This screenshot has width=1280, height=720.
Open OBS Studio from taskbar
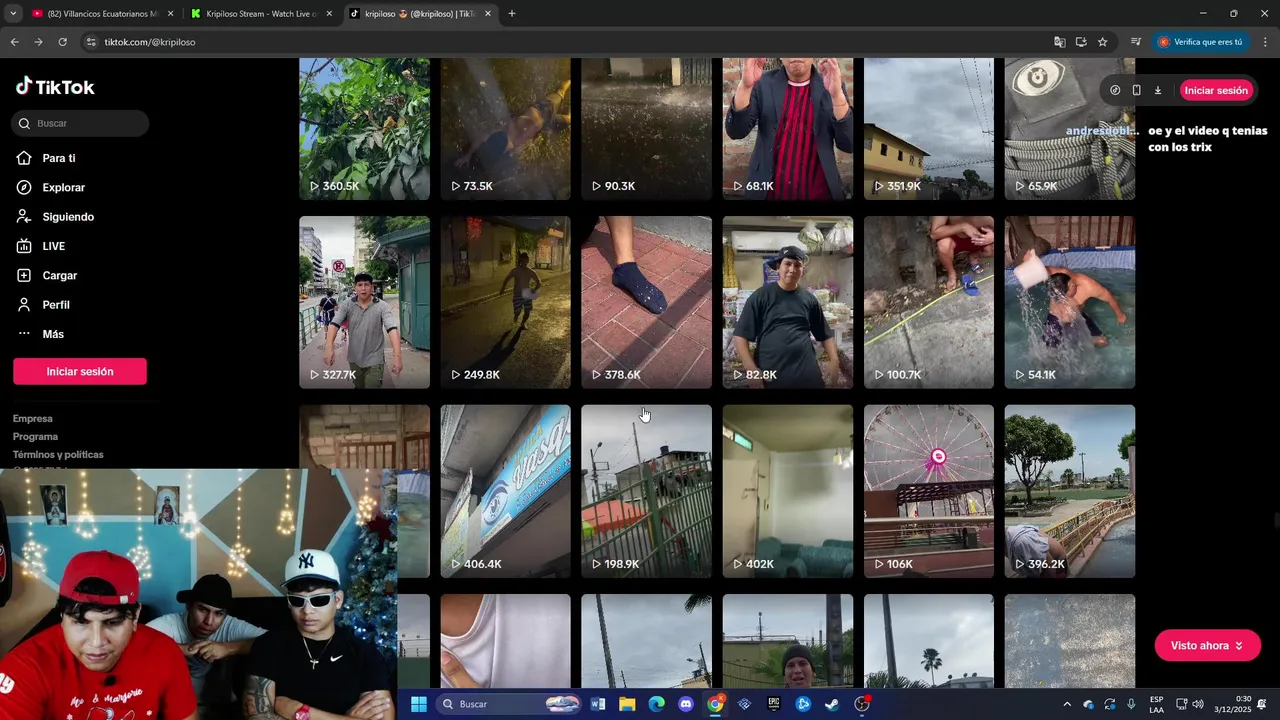862,704
